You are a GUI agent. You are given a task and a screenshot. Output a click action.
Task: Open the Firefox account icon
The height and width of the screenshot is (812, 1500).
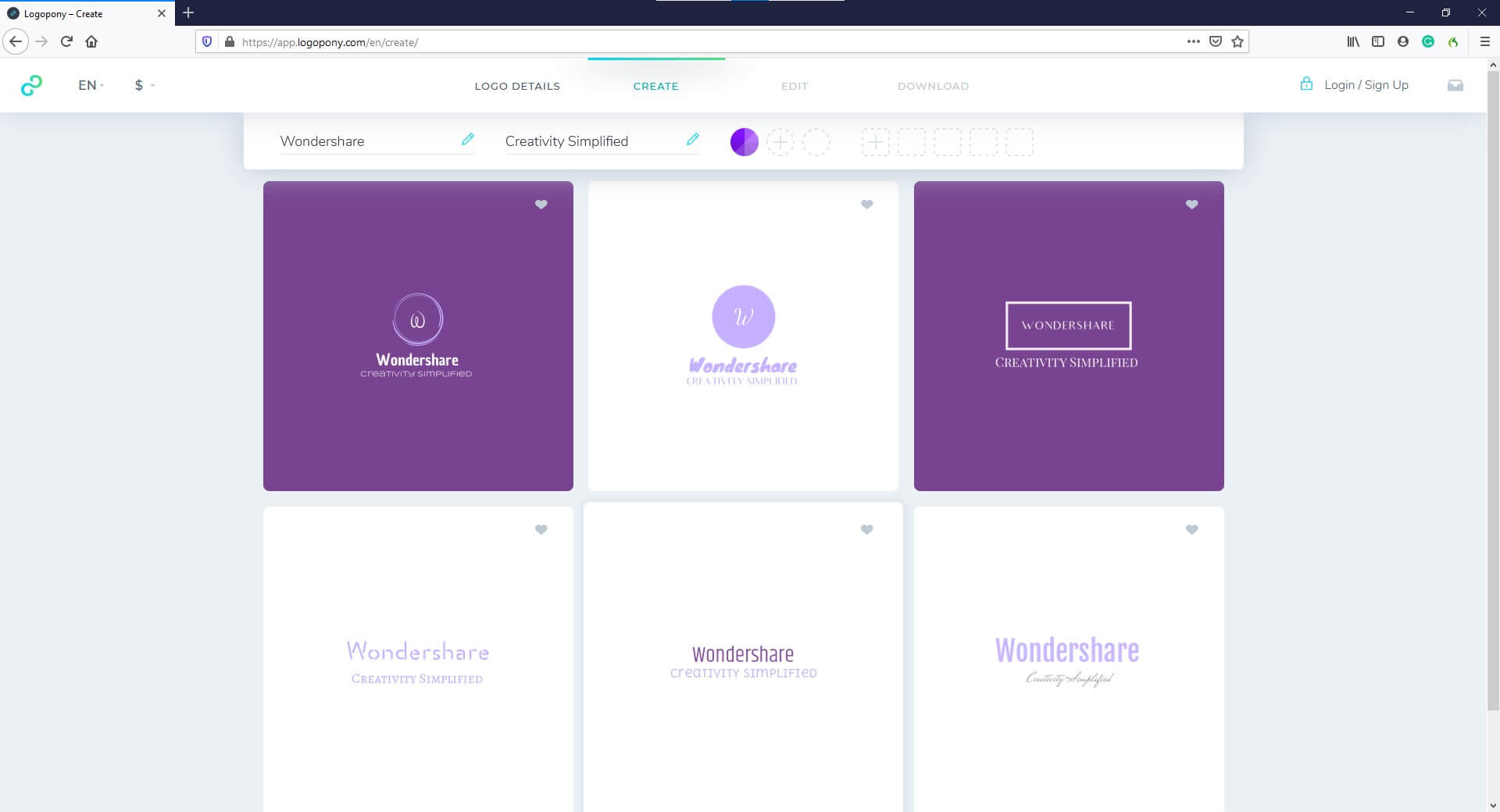point(1403,41)
